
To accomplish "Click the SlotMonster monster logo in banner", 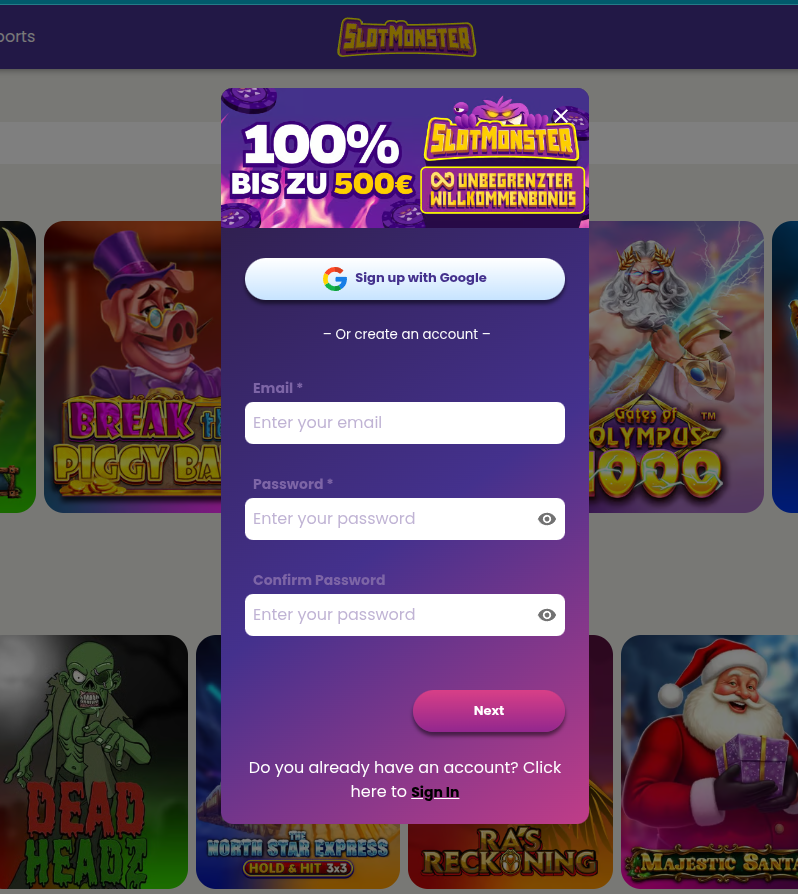I will click(502, 131).
